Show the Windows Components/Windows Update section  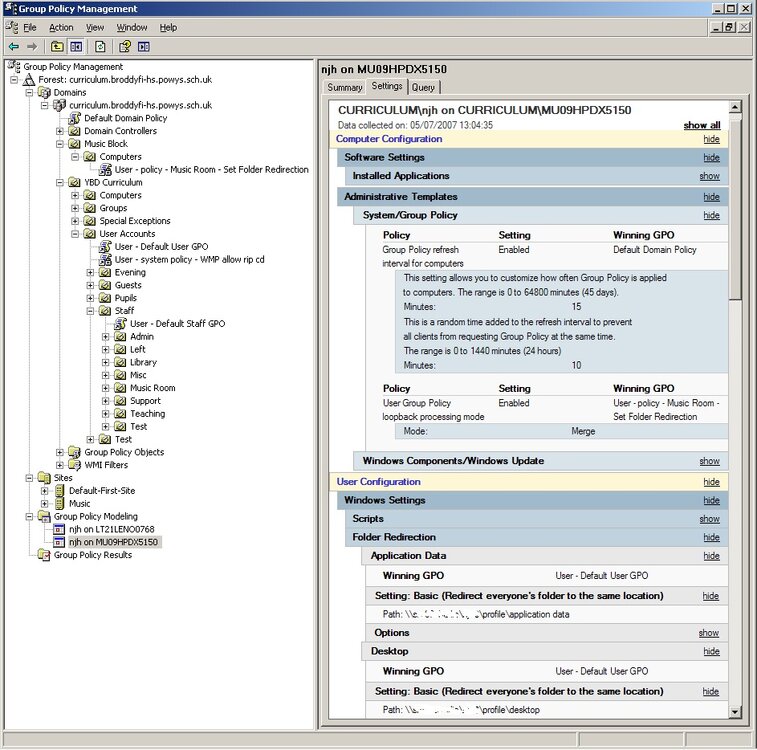(x=710, y=461)
